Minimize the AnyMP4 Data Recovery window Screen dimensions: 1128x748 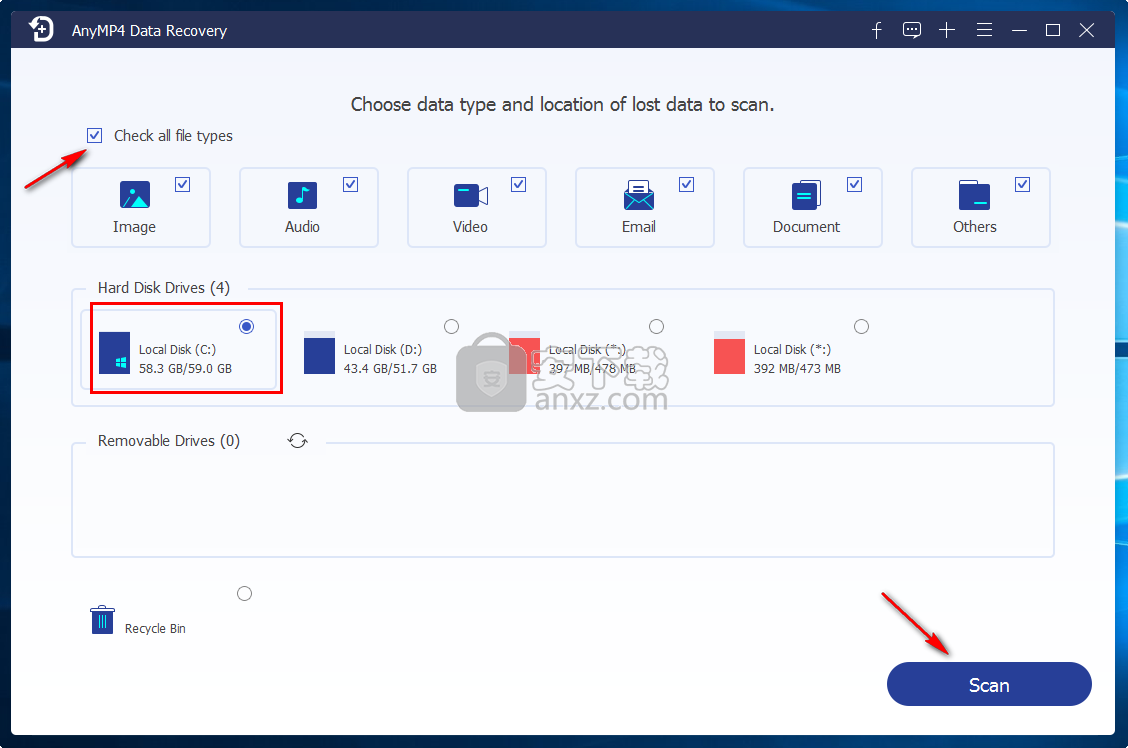pos(1019,30)
